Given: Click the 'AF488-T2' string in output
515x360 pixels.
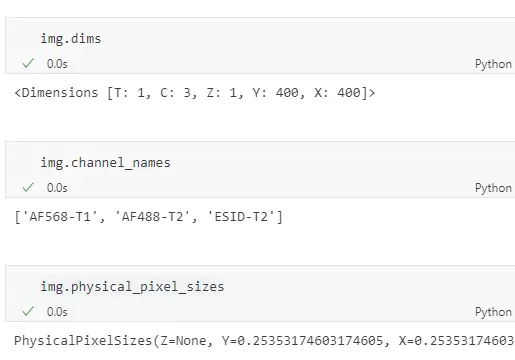Looking at the screenshot, I should point(153,217).
